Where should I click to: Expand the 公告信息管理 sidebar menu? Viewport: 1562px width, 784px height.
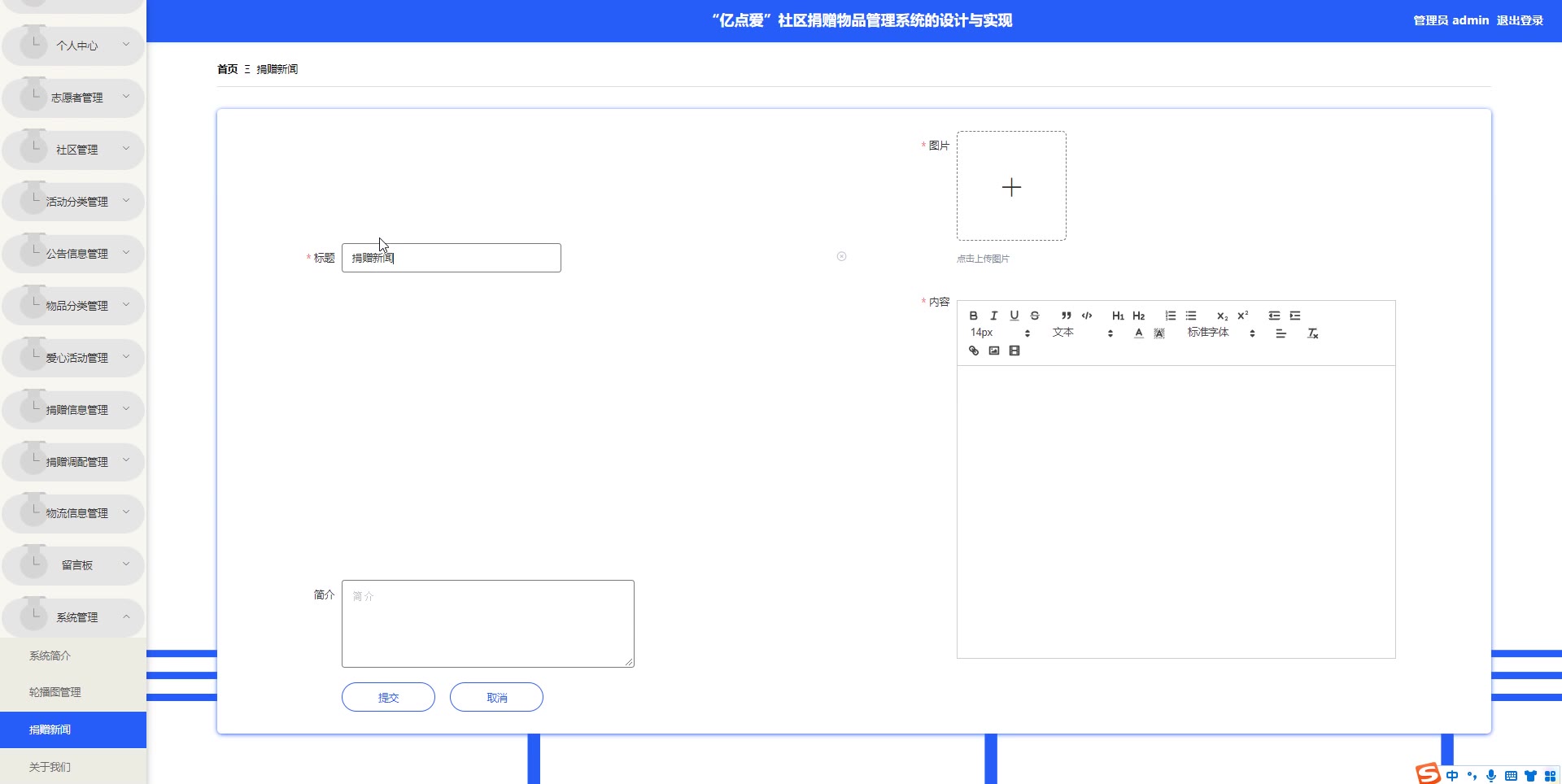click(73, 254)
